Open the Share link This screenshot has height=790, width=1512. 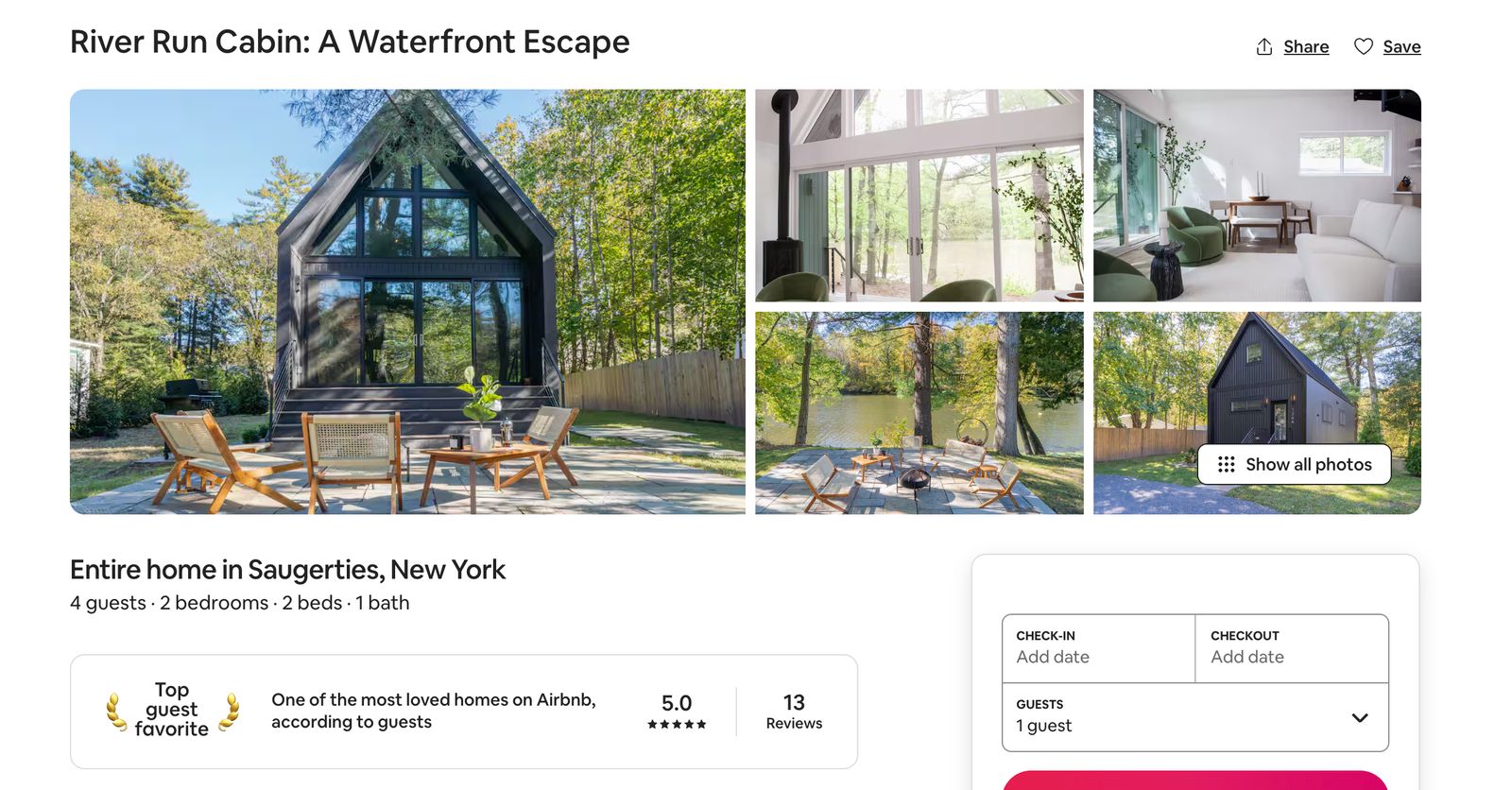1305,46
